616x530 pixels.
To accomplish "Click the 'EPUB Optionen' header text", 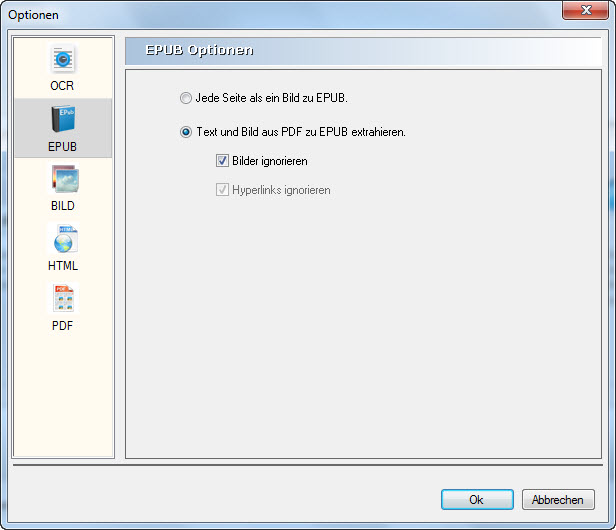I will click(200, 50).
